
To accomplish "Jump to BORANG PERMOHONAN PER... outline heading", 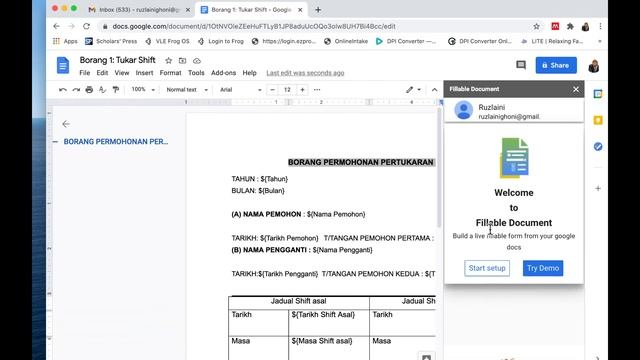I will [x=116, y=142].
